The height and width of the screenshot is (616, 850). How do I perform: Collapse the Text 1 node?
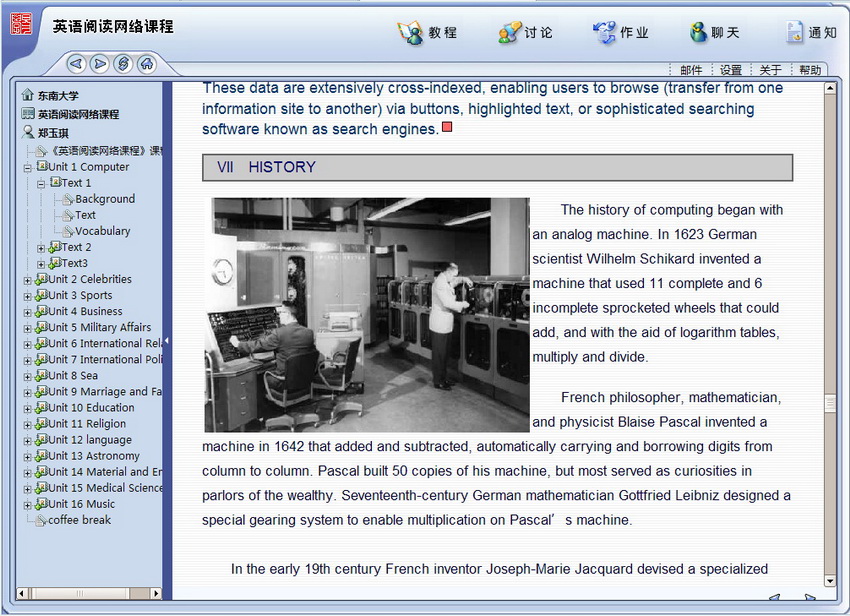pyautogui.click(x=41, y=184)
